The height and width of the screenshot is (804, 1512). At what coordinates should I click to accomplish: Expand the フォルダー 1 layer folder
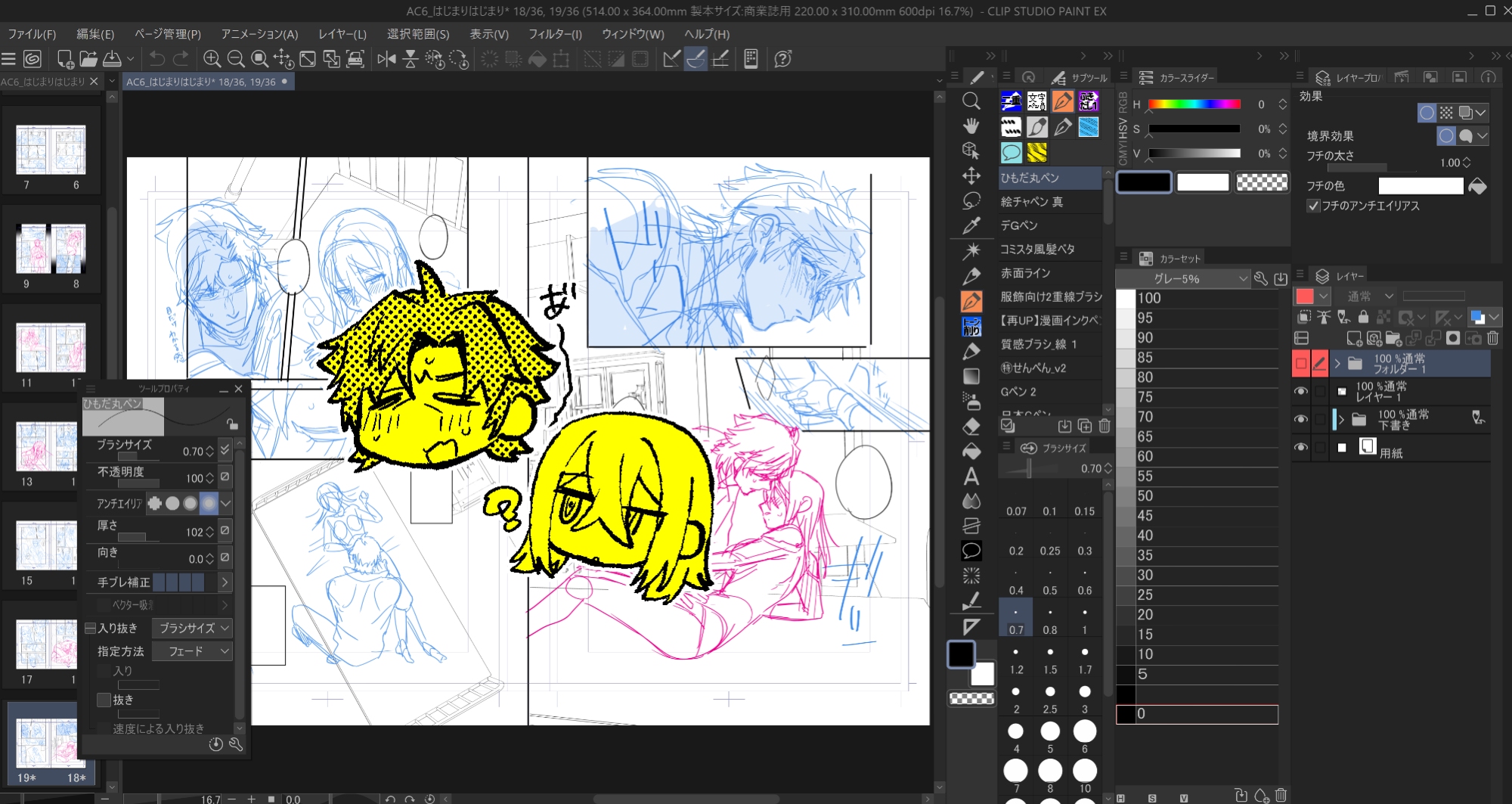pos(1337,364)
